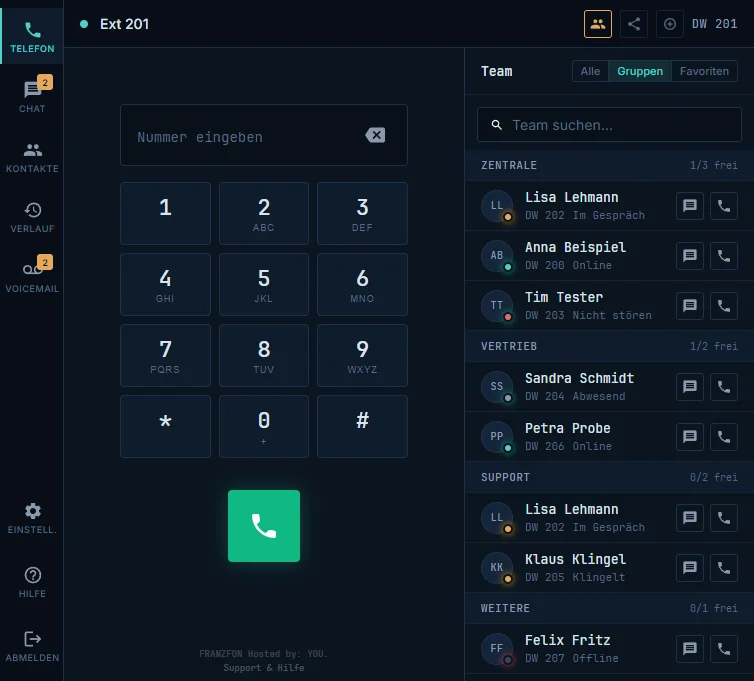Image resolution: width=754 pixels, height=681 pixels.
Task: Call Felix Fritz DW 207
Action: coord(724,649)
